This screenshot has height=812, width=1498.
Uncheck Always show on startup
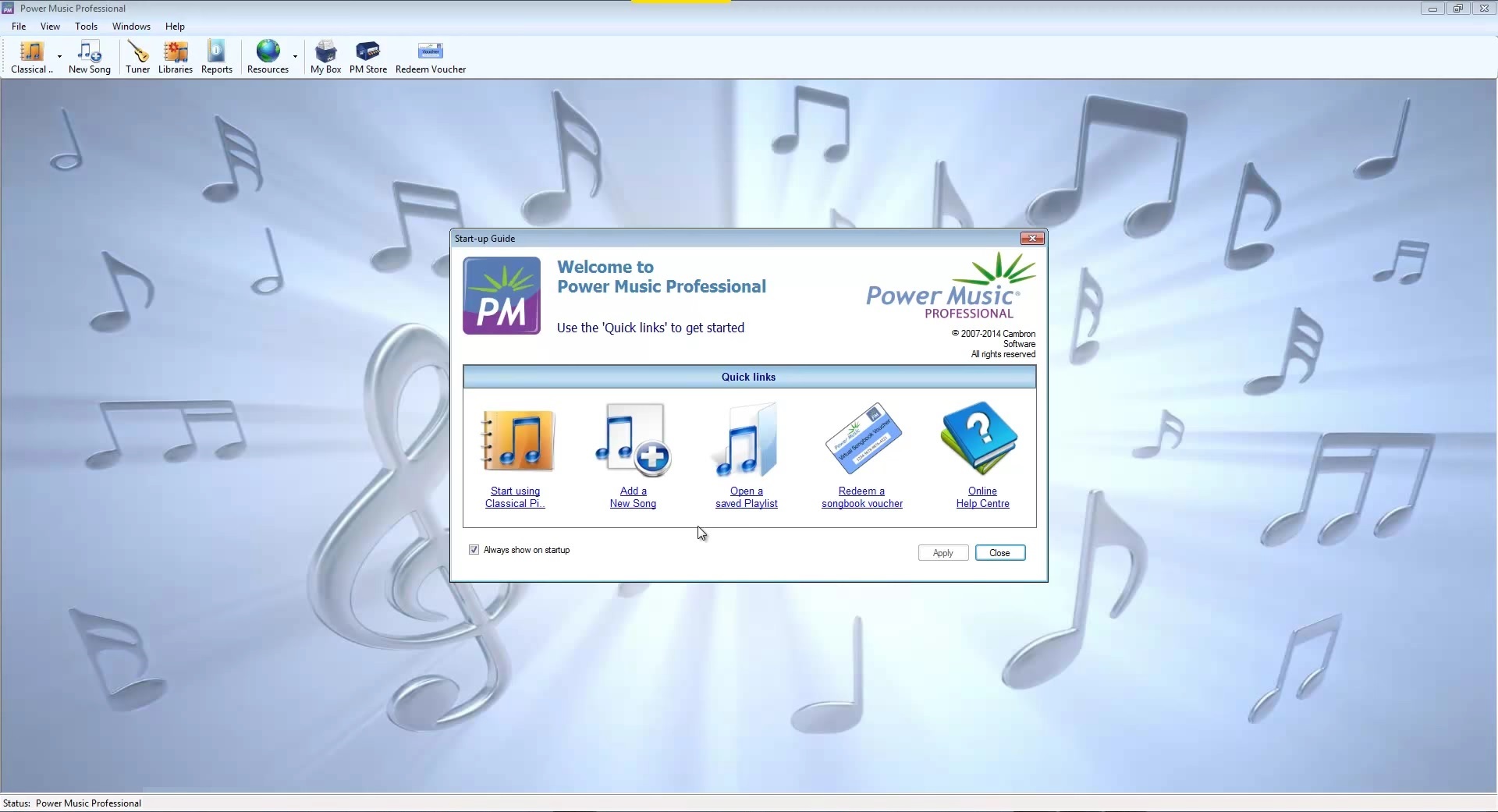click(474, 549)
